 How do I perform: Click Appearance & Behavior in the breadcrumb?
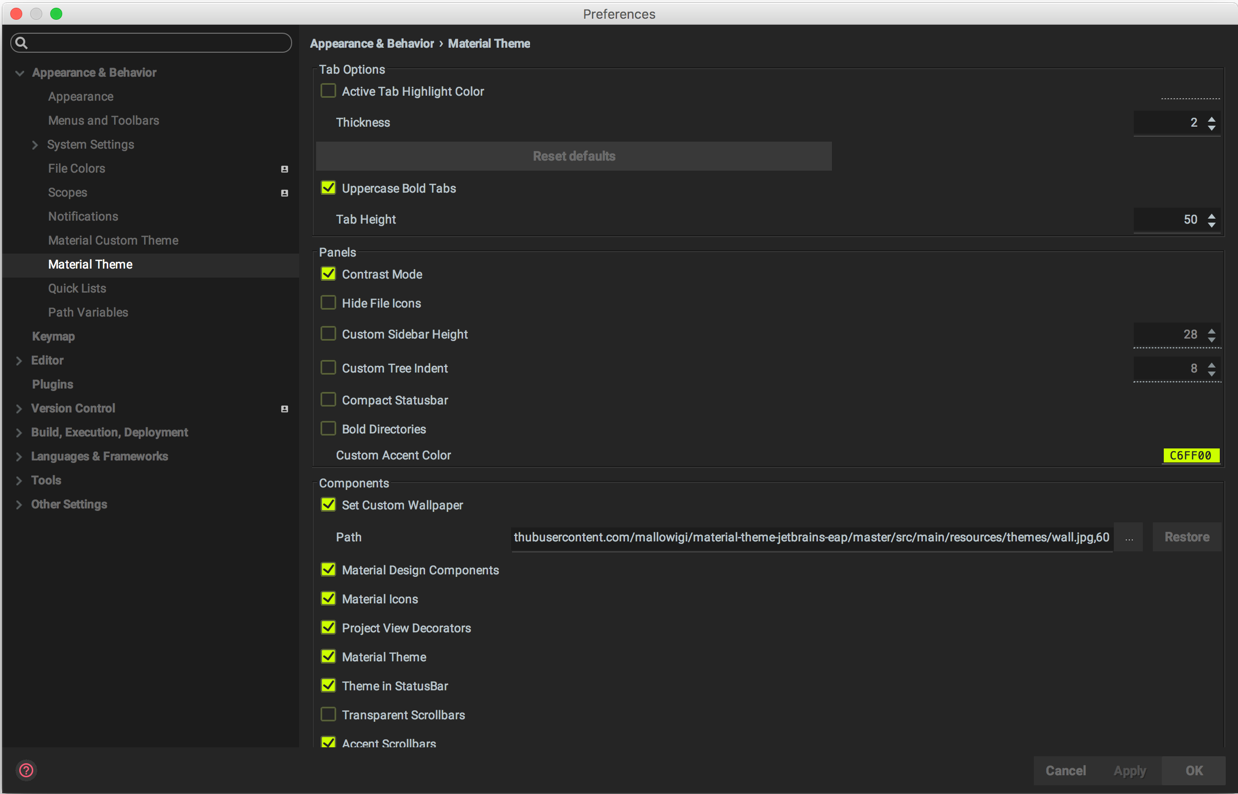(x=372, y=44)
